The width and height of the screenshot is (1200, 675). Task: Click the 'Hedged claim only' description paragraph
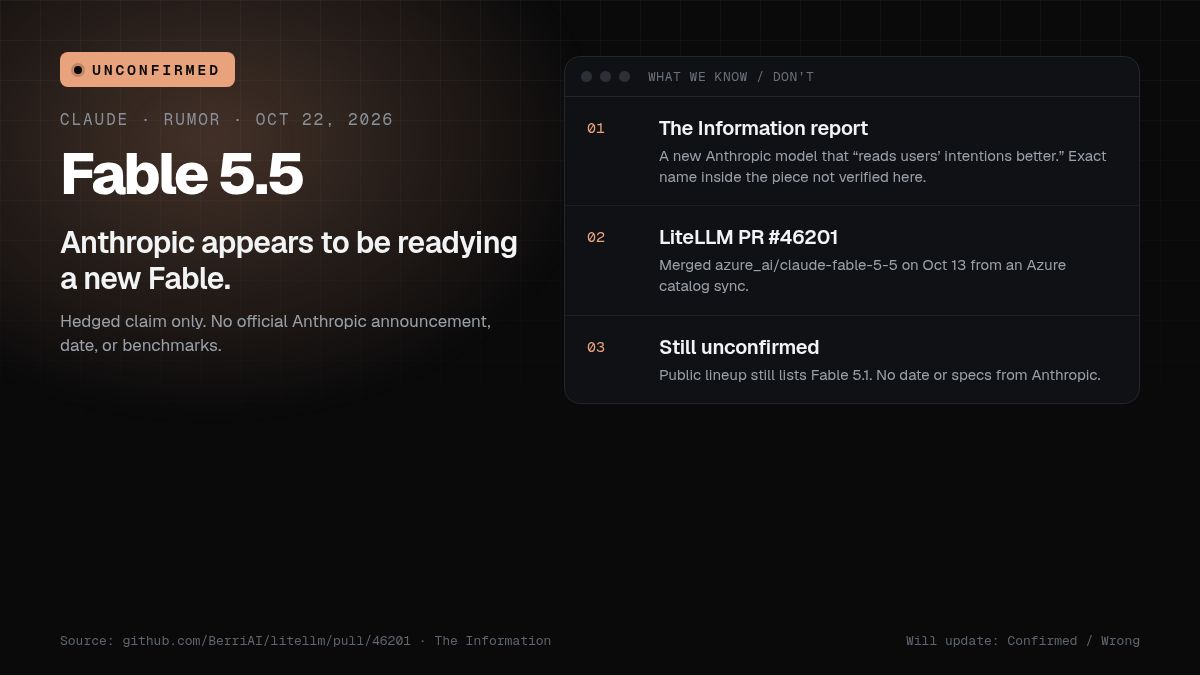[275, 333]
